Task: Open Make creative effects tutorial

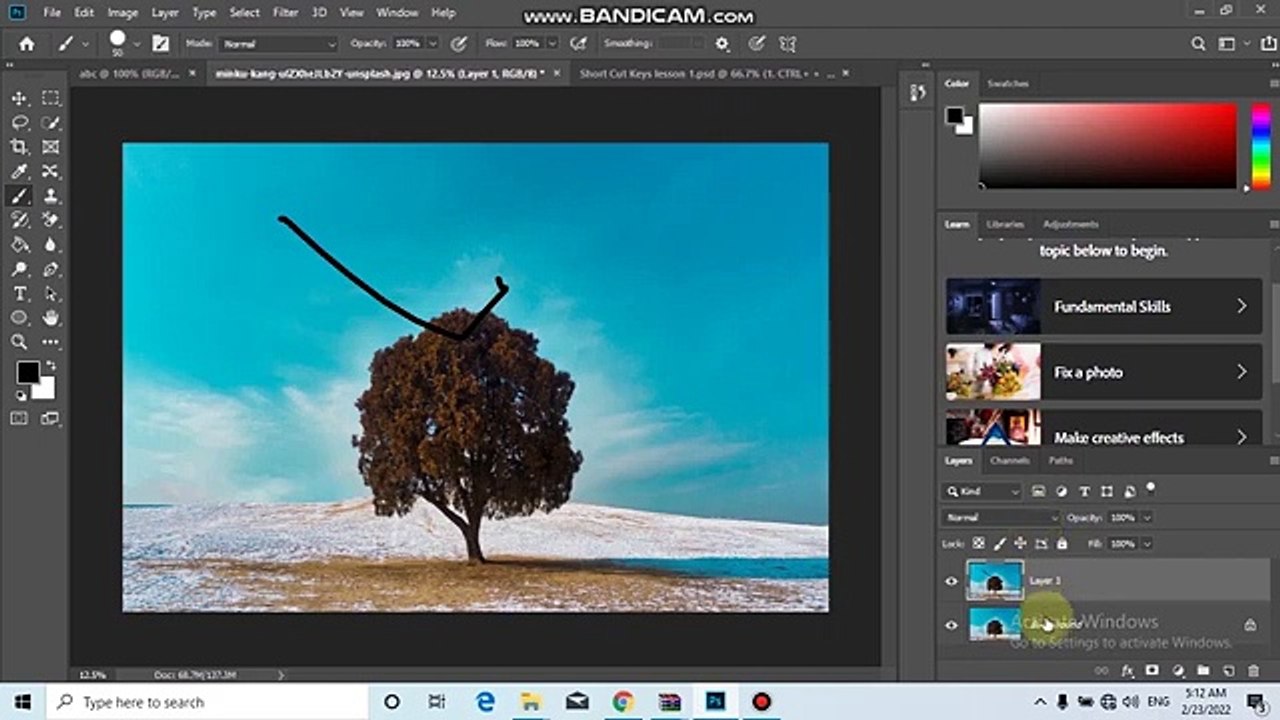Action: click(x=1104, y=428)
